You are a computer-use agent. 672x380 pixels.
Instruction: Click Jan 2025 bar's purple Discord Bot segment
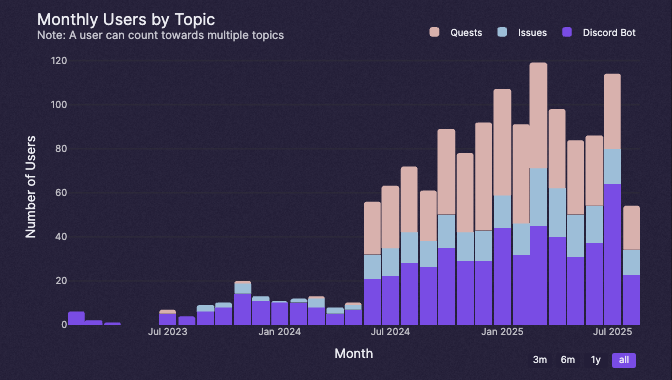pos(502,276)
